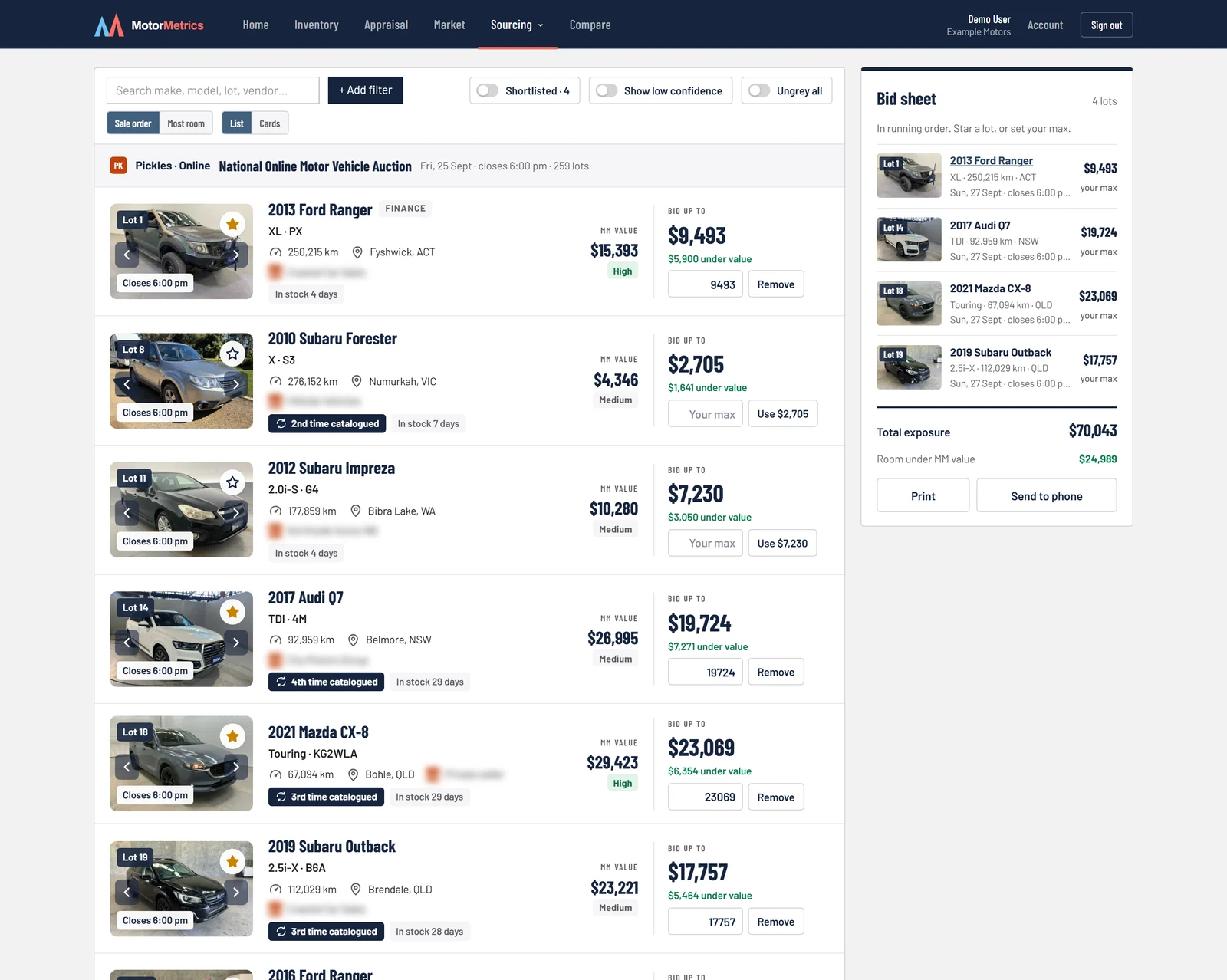Remove the 2021 Mazda CX-8 bid
Viewport: 1227px width, 980px height.
point(776,797)
